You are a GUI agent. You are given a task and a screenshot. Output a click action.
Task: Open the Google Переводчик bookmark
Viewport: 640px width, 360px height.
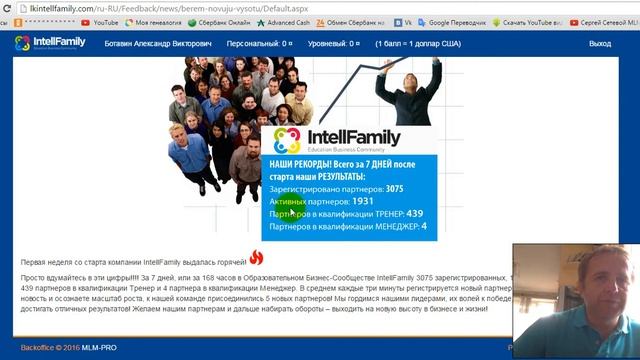click(452, 23)
